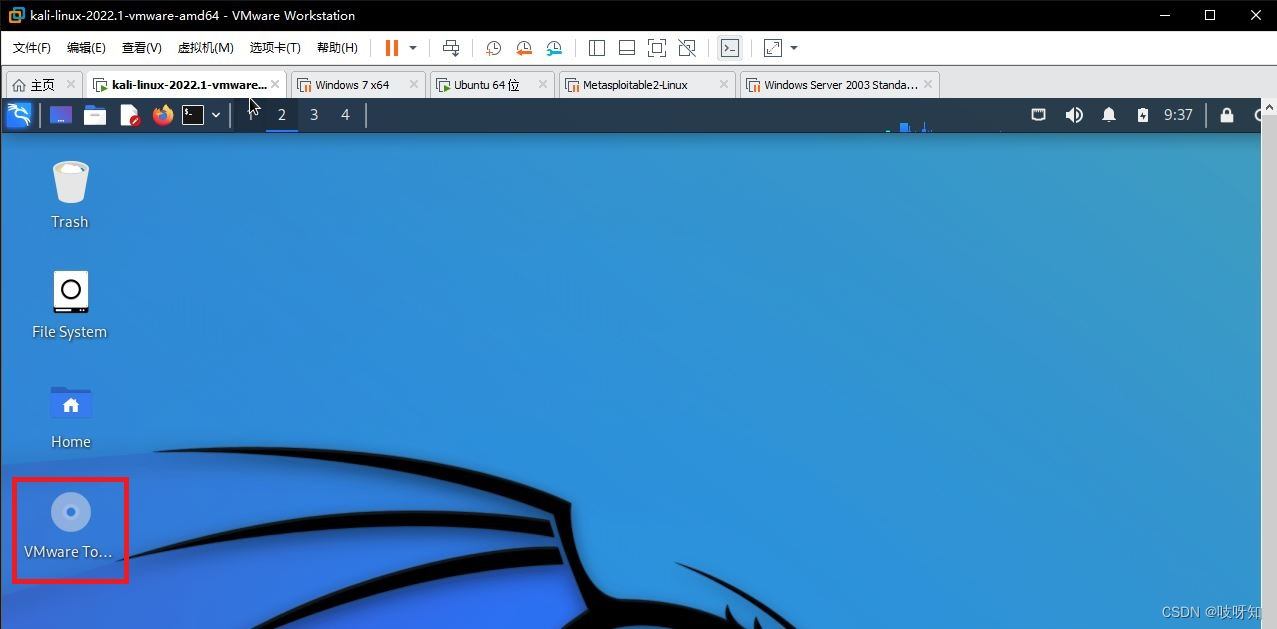Pause the virtual machine with orange button
The height and width of the screenshot is (629, 1277).
click(391, 48)
